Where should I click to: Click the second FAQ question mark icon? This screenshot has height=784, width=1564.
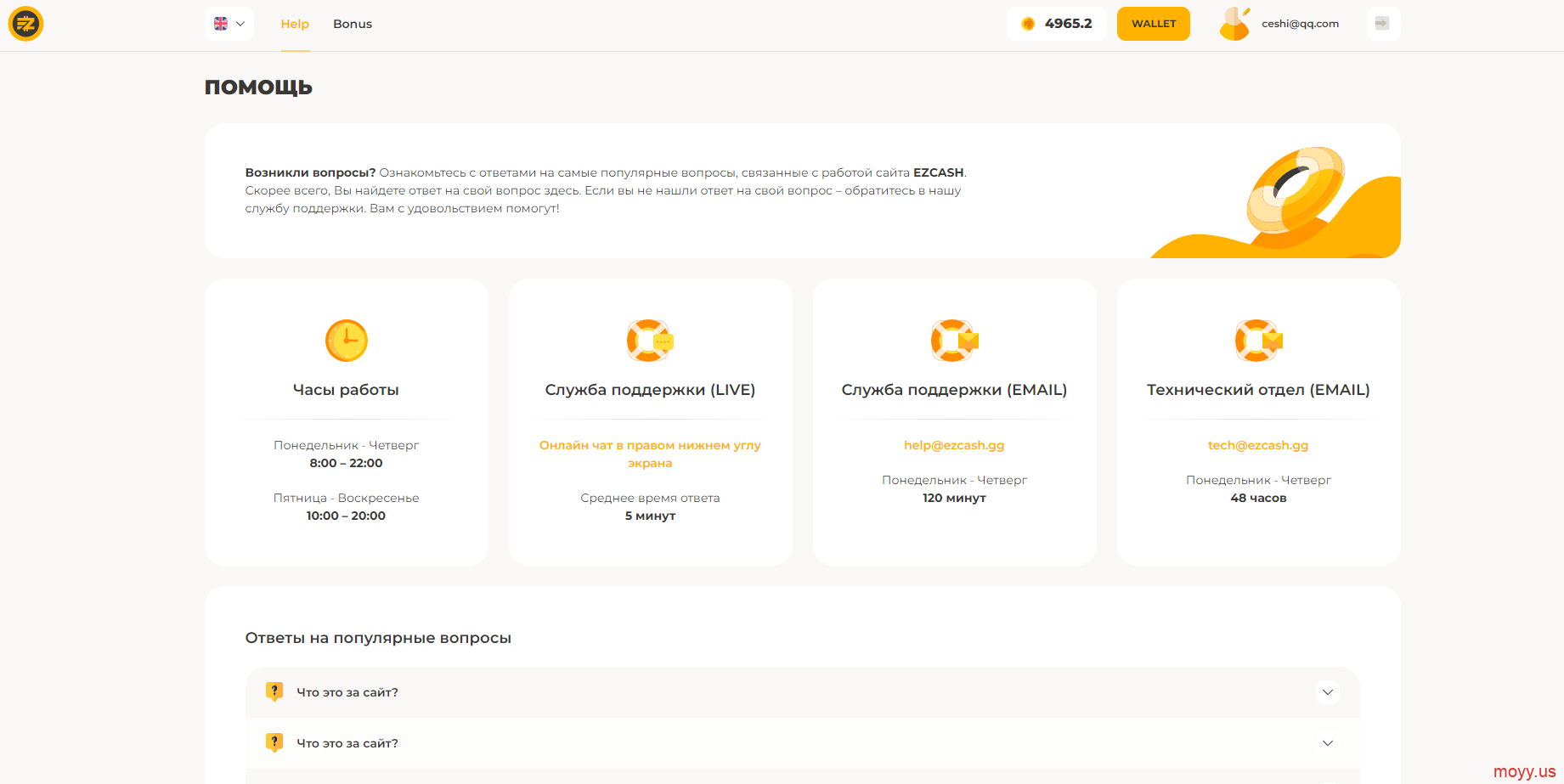point(274,742)
